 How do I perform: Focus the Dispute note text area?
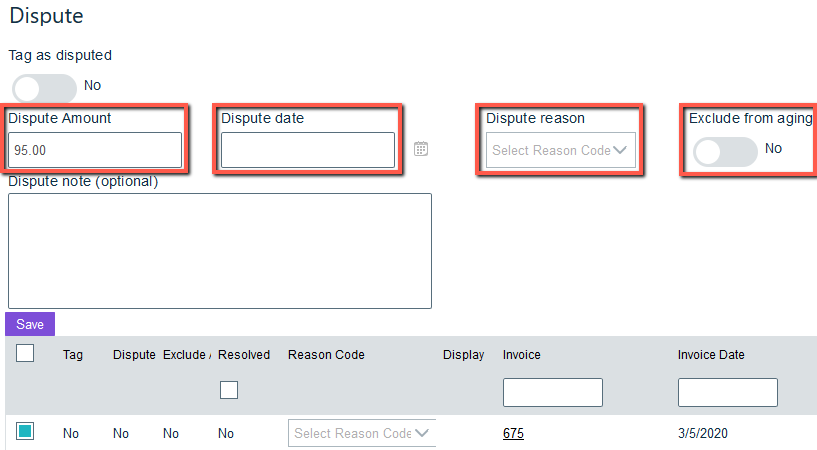(x=220, y=251)
